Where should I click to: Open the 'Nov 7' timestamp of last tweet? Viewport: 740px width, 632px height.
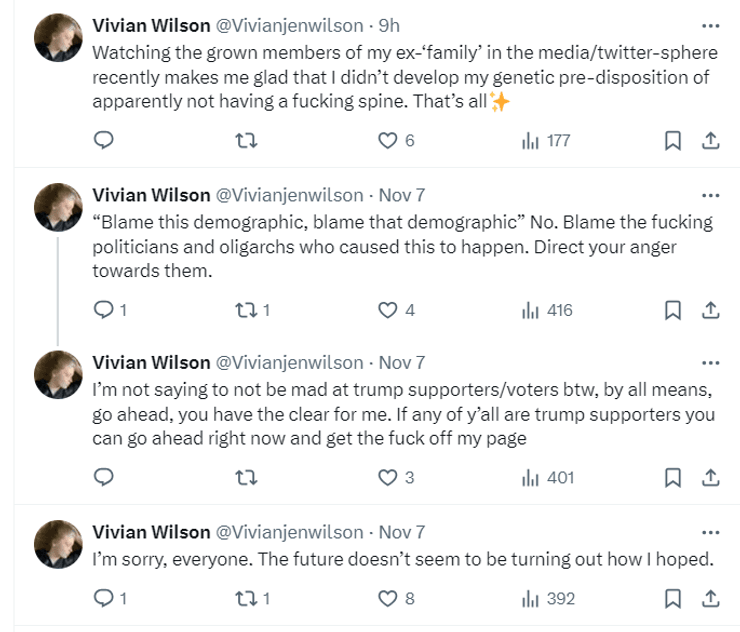click(402, 532)
